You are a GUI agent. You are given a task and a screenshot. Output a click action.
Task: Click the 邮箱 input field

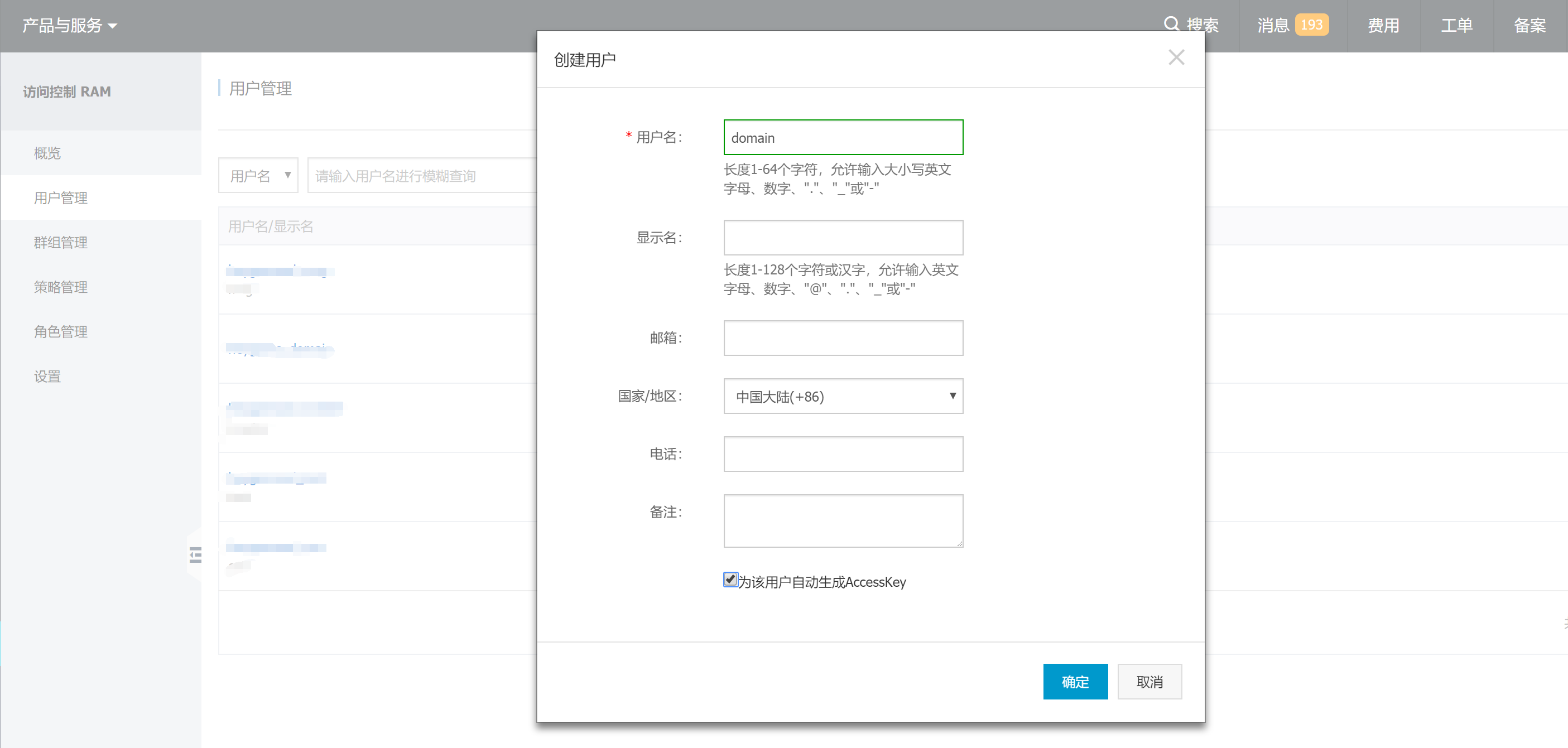(x=843, y=339)
